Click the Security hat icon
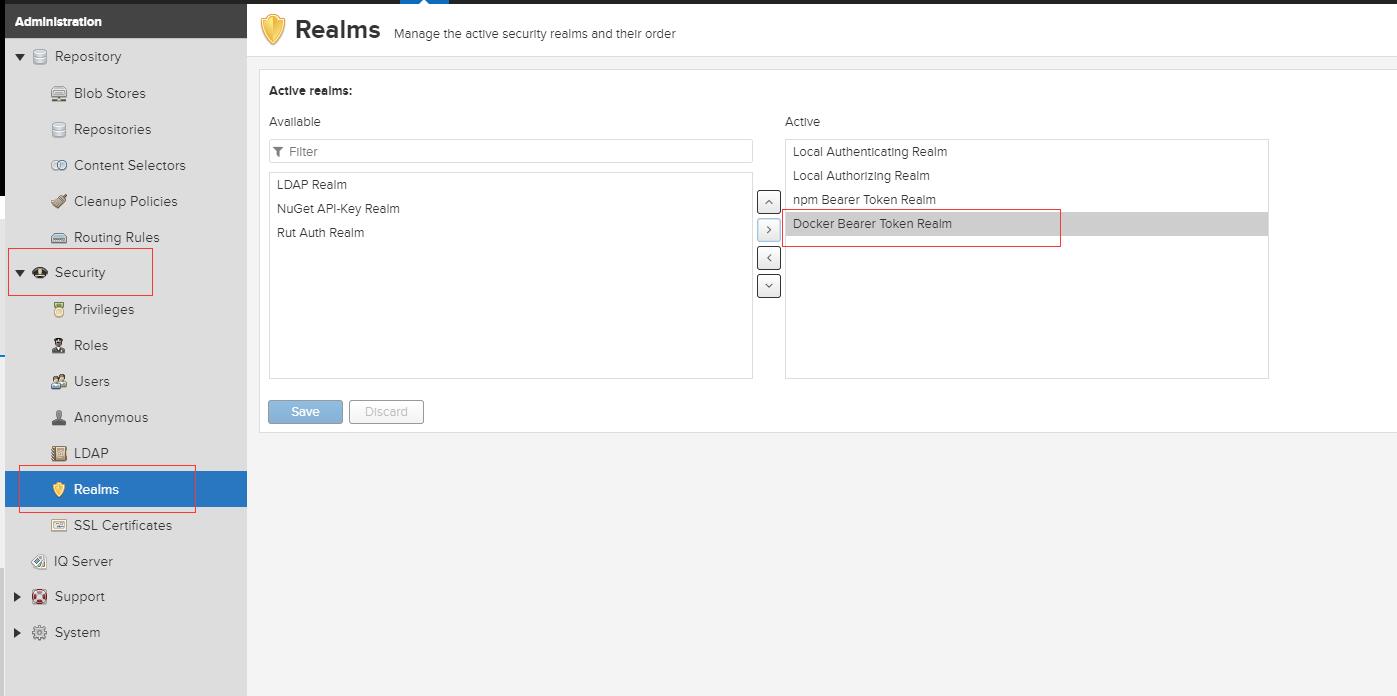 click(40, 273)
